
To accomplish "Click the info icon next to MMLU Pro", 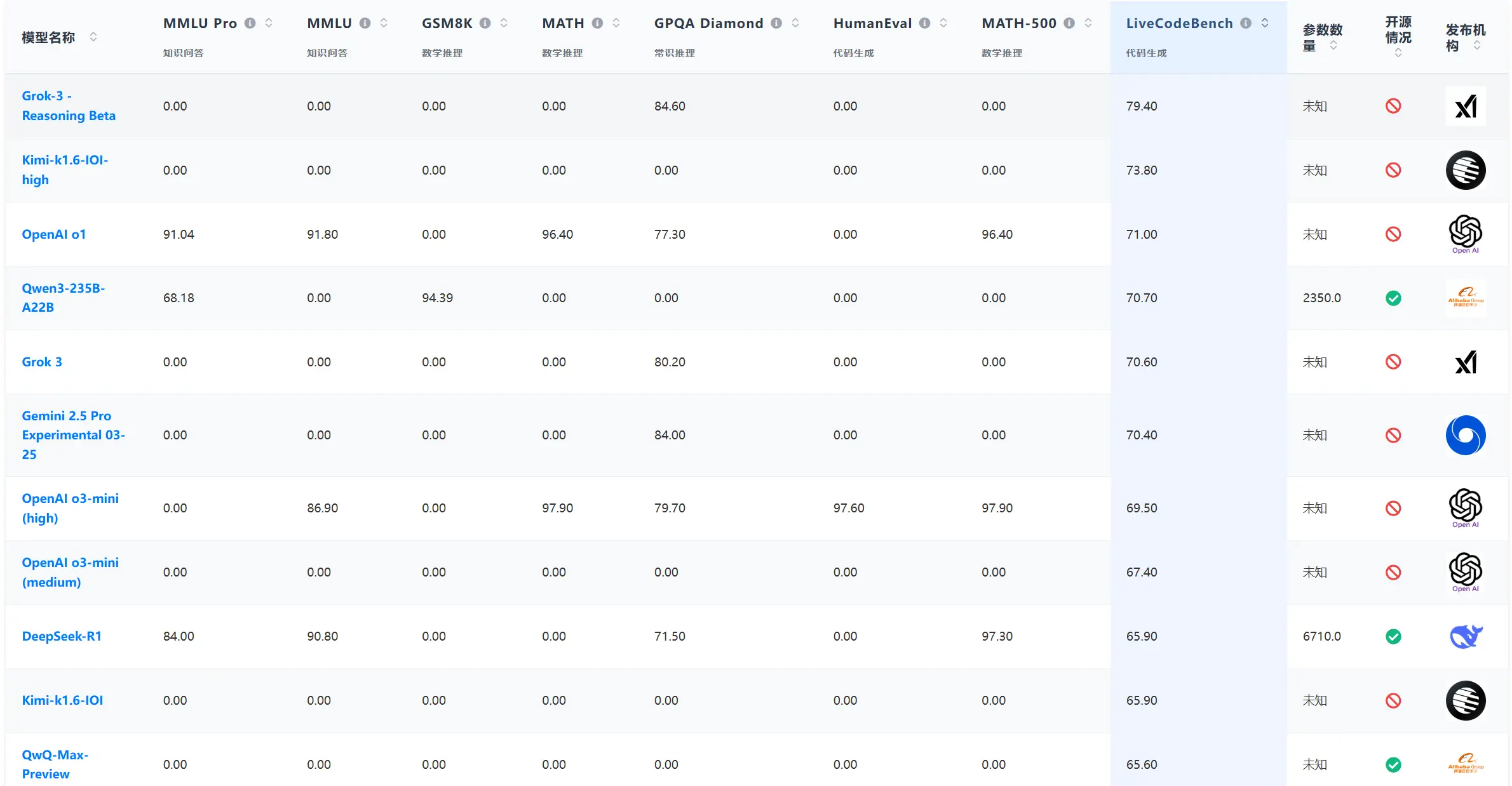I will tap(250, 23).
